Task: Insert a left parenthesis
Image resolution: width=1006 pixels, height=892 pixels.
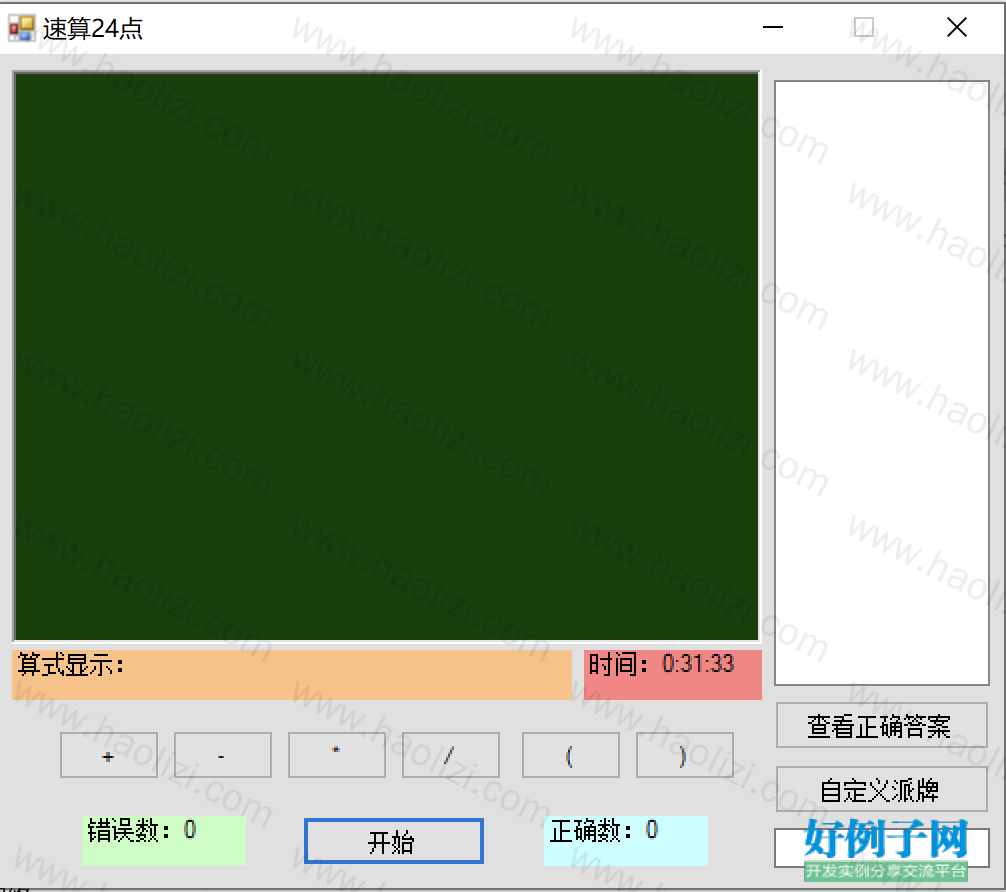Action: 570,755
